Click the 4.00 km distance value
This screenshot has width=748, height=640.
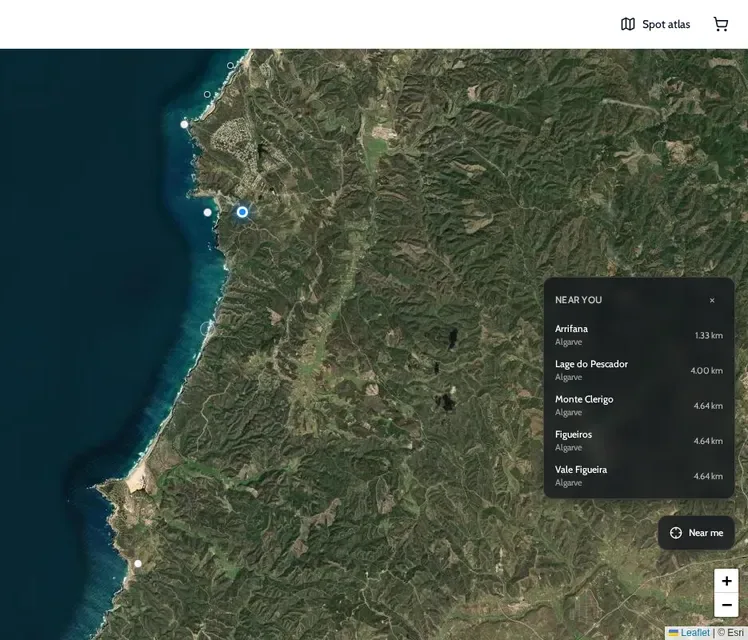[x=706, y=371]
